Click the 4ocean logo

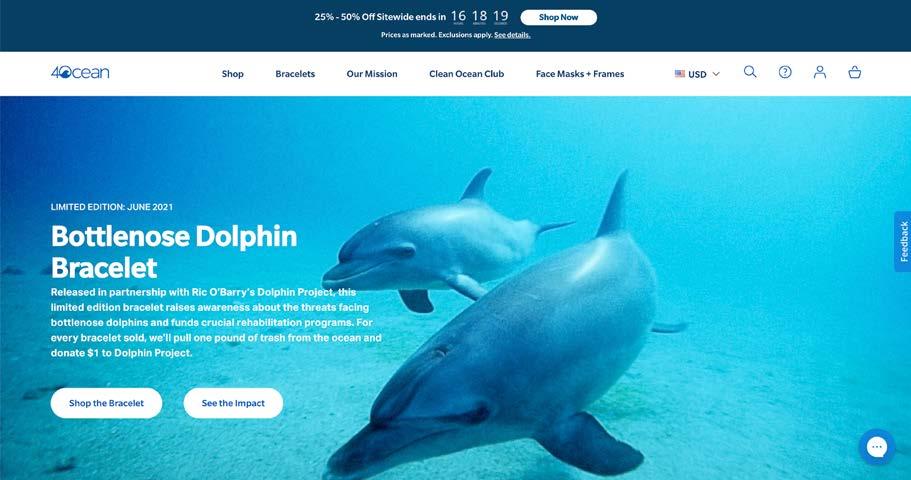coord(80,73)
